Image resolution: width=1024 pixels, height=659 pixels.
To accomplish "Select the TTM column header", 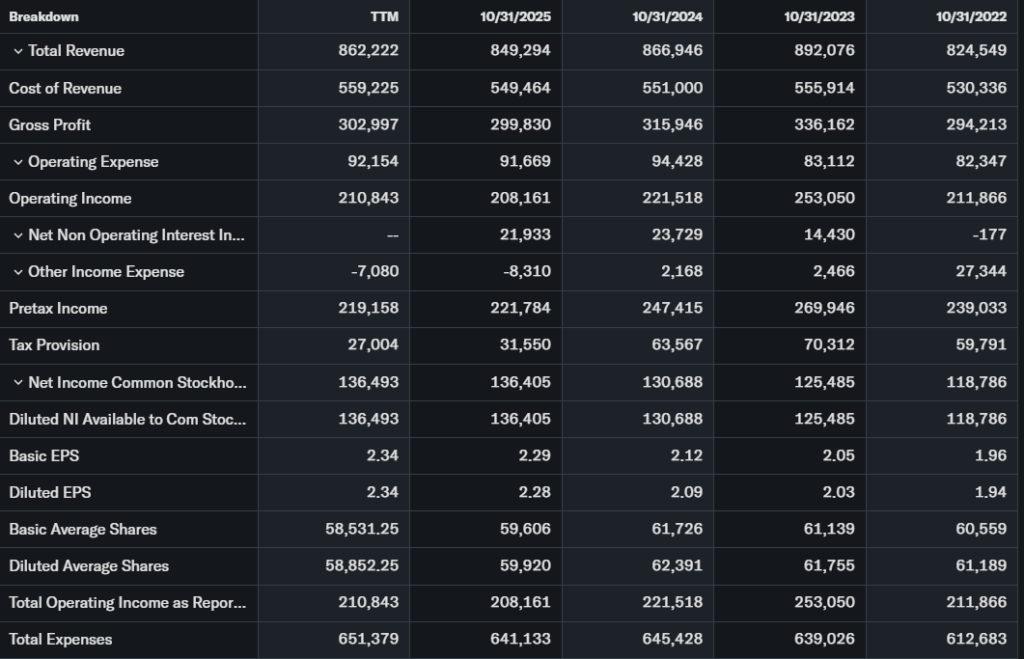I will [383, 17].
